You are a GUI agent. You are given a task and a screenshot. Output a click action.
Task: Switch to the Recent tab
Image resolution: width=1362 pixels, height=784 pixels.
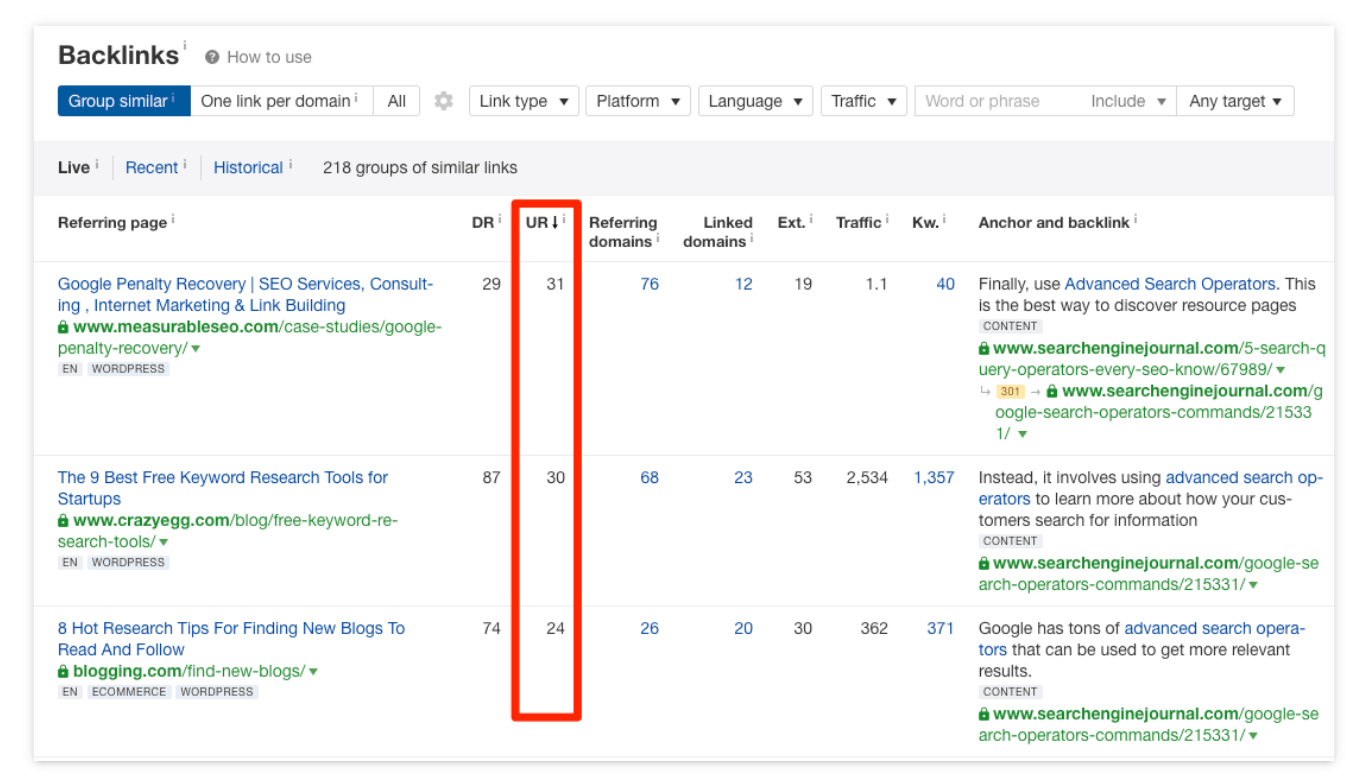pyautogui.click(x=152, y=168)
